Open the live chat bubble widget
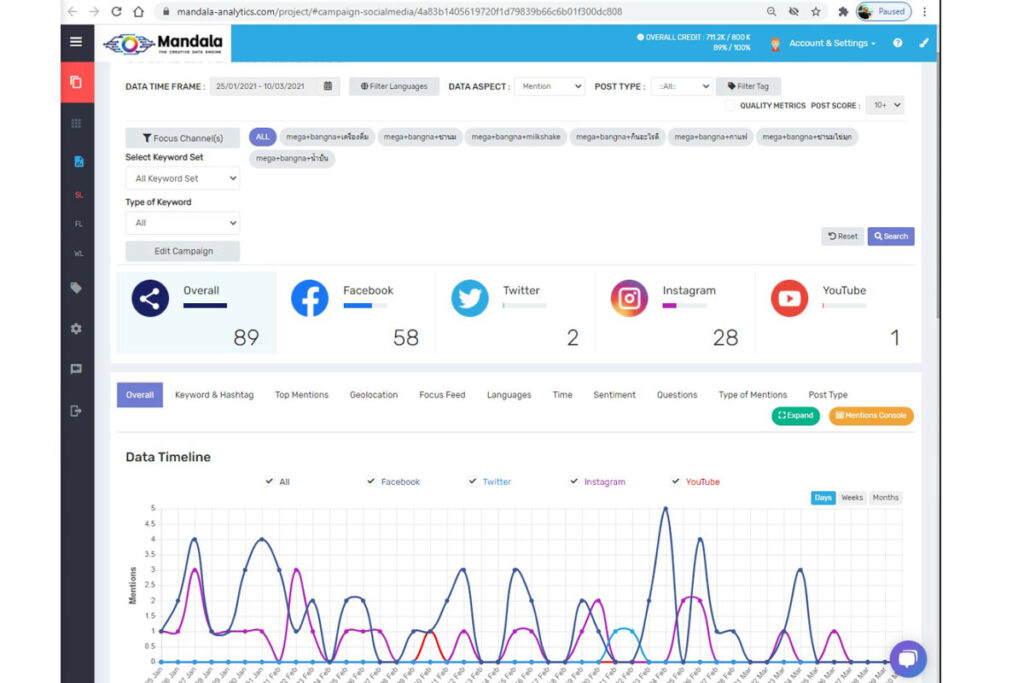The image size is (1024, 683). tap(908, 658)
